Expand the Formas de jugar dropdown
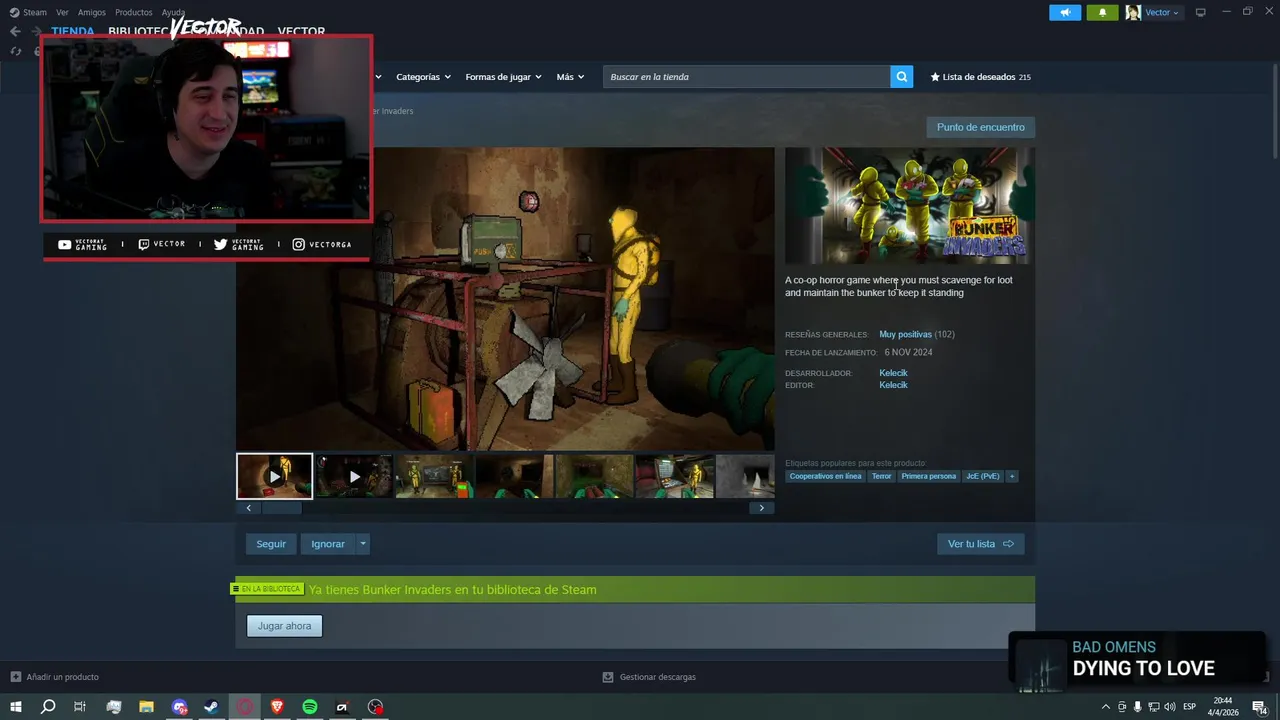Image resolution: width=1280 pixels, height=720 pixels. [503, 77]
